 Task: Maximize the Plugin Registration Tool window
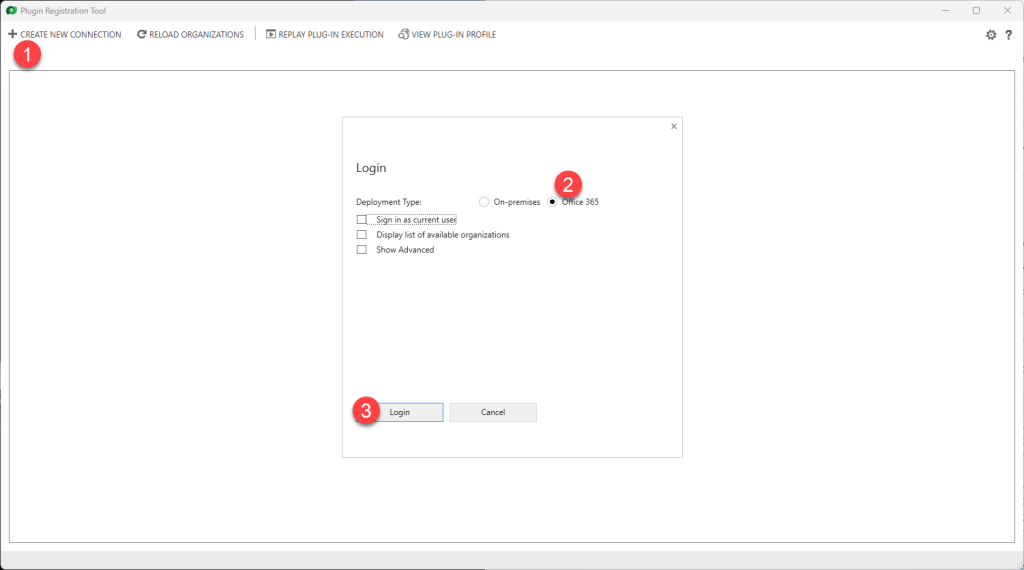976,10
